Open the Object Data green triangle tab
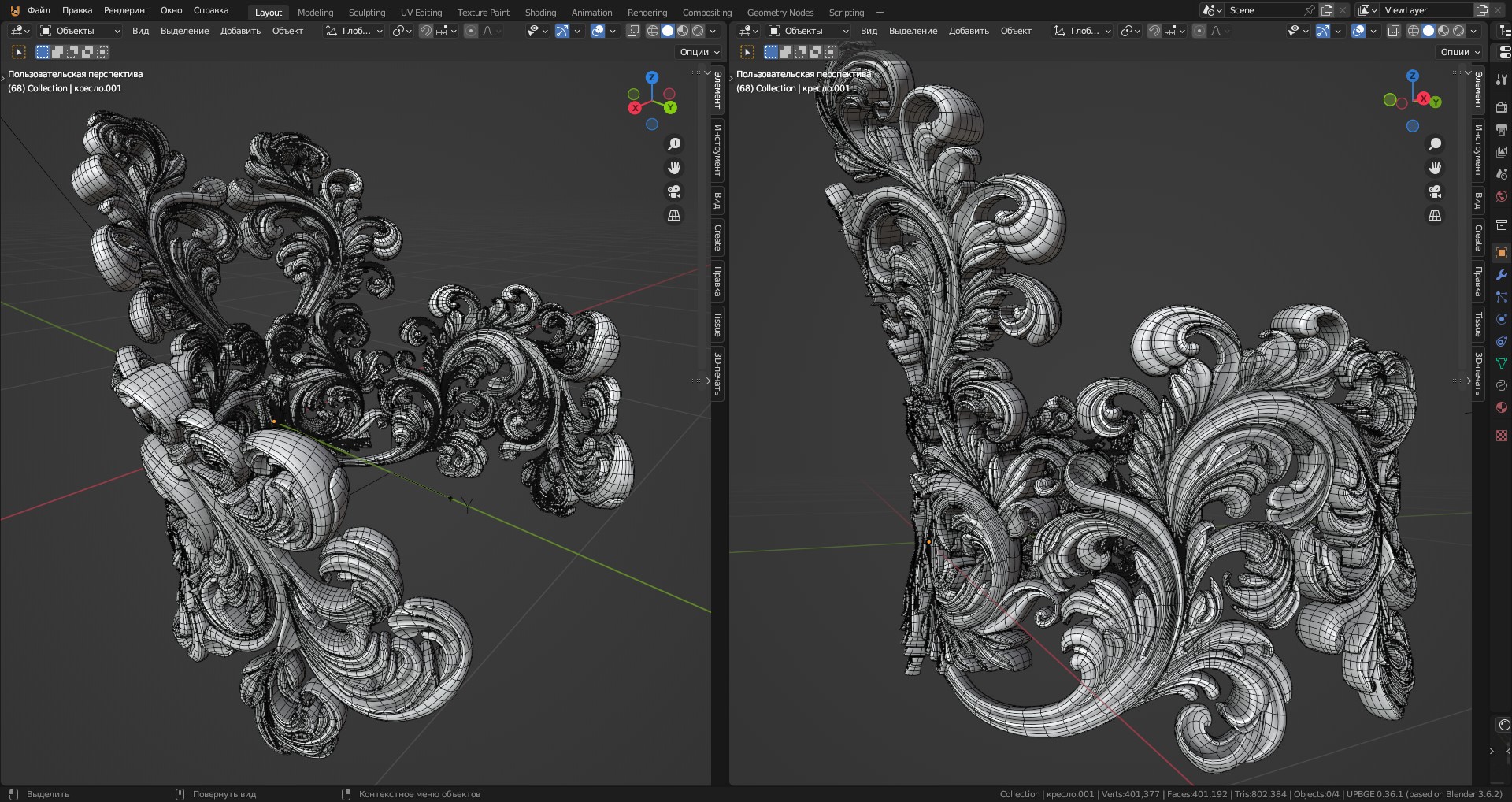Viewport: 1512px width, 802px height. point(1502,363)
